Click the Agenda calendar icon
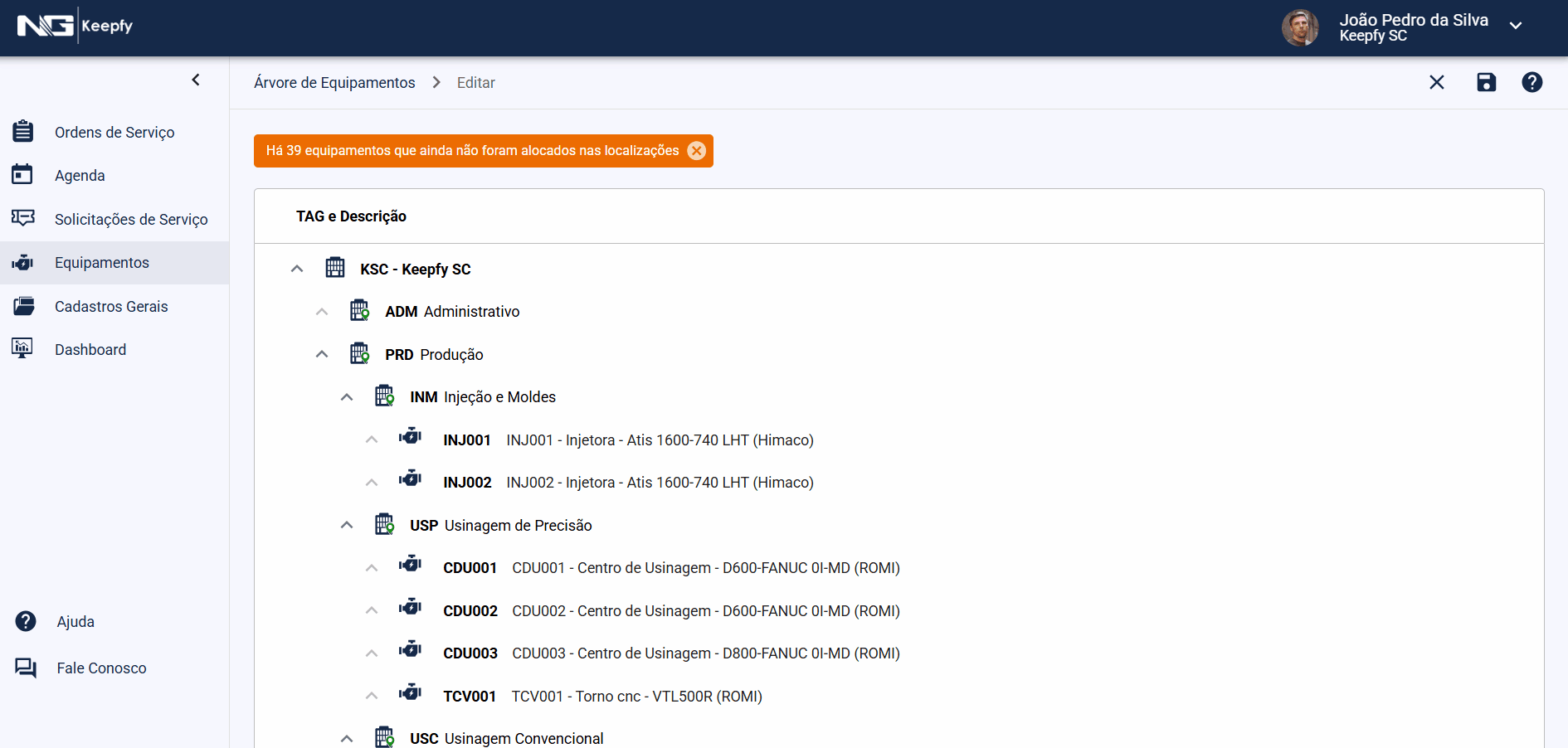 click(23, 175)
